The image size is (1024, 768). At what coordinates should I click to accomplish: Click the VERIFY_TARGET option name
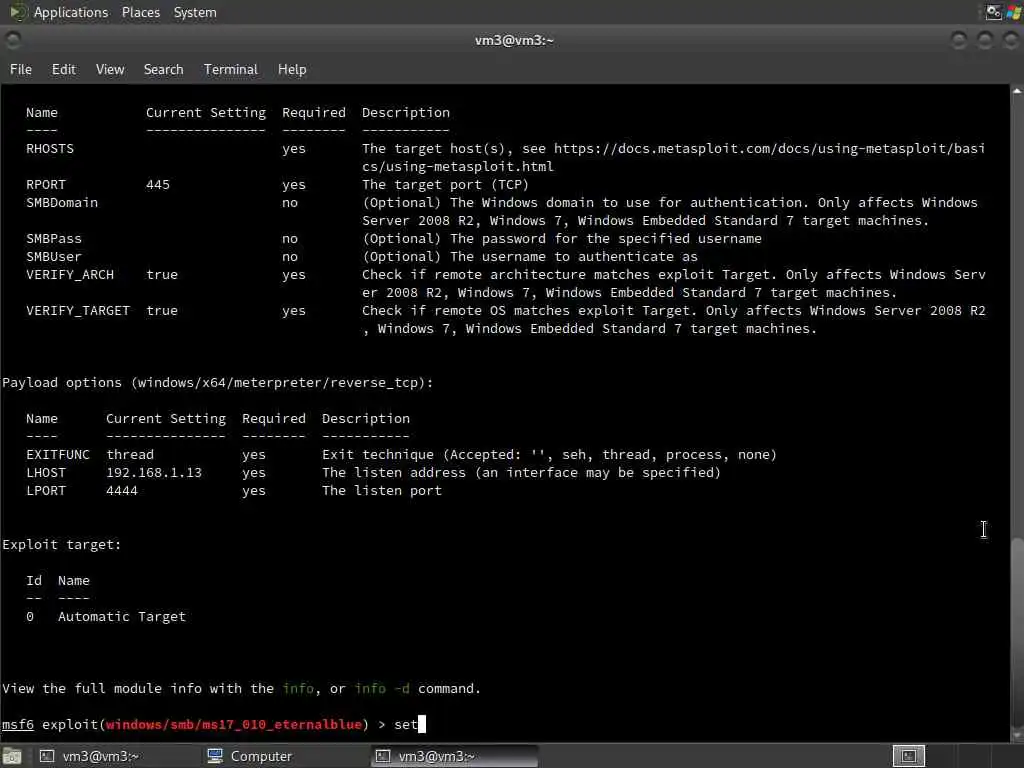tap(78, 311)
